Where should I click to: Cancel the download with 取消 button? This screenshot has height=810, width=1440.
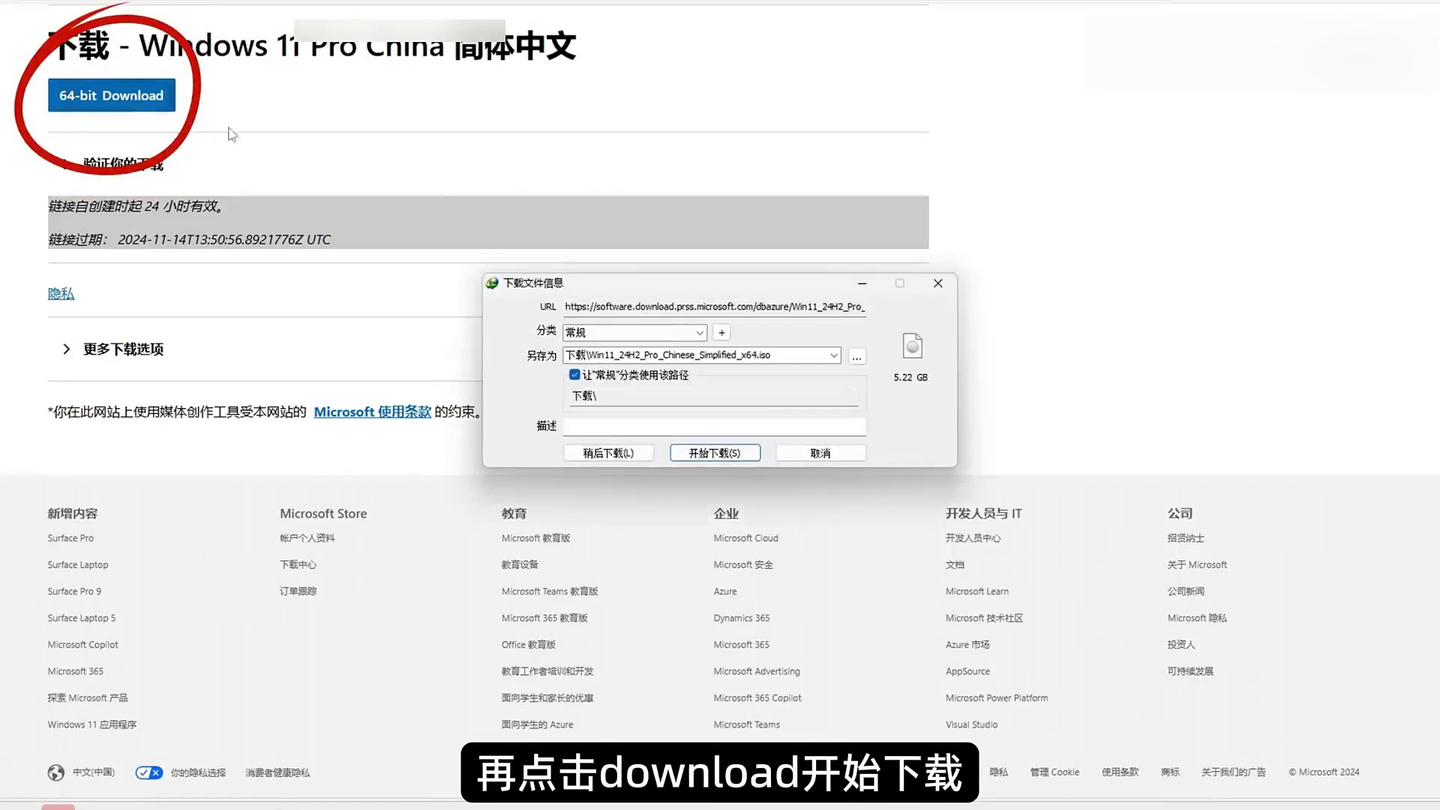coord(821,453)
